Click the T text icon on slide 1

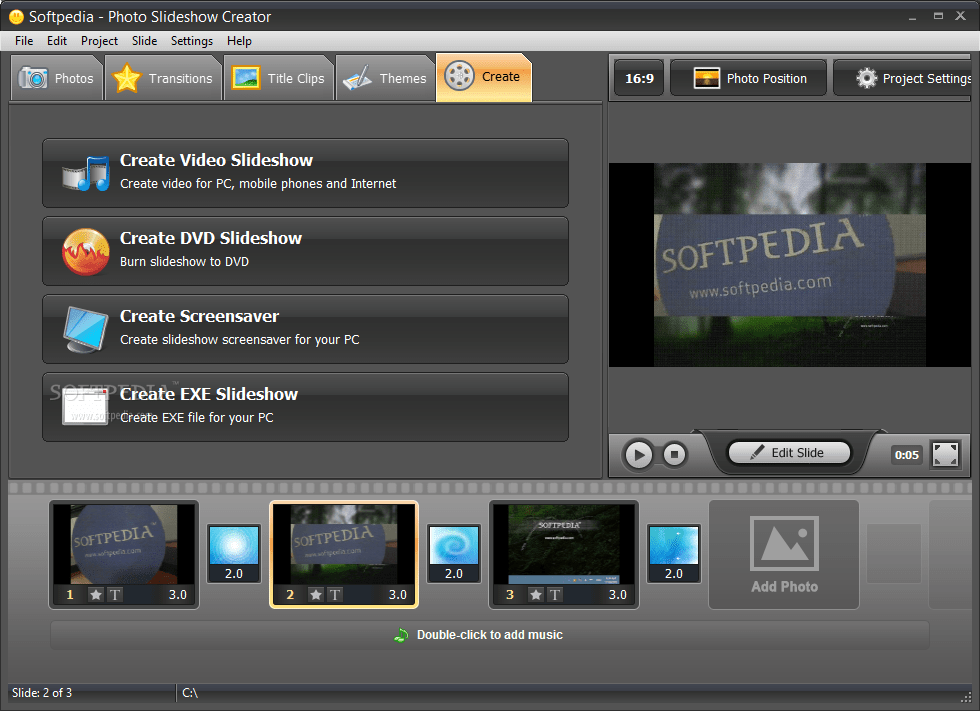pos(115,595)
